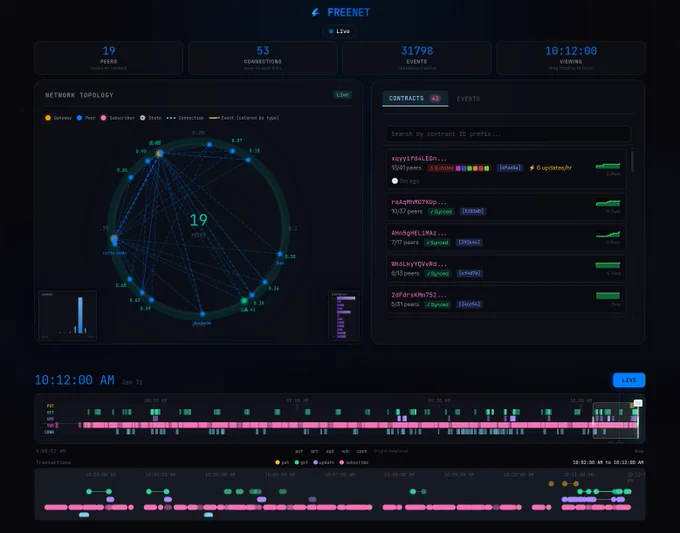Click the Synced badge on raAqMhMG7KUp row
Image resolution: width=680 pixels, height=533 pixels.
[441, 212]
